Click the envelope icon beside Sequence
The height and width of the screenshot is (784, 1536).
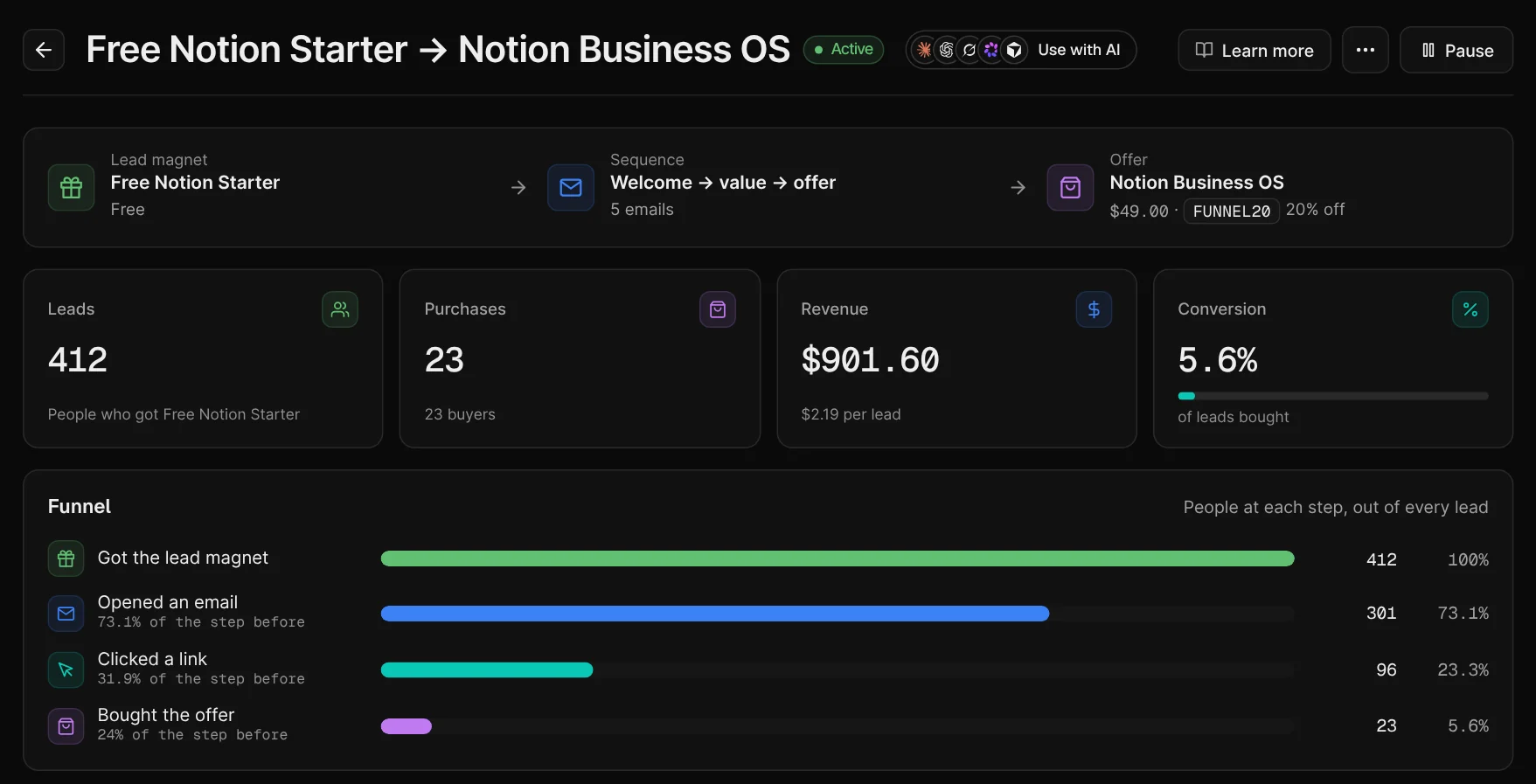coord(571,187)
